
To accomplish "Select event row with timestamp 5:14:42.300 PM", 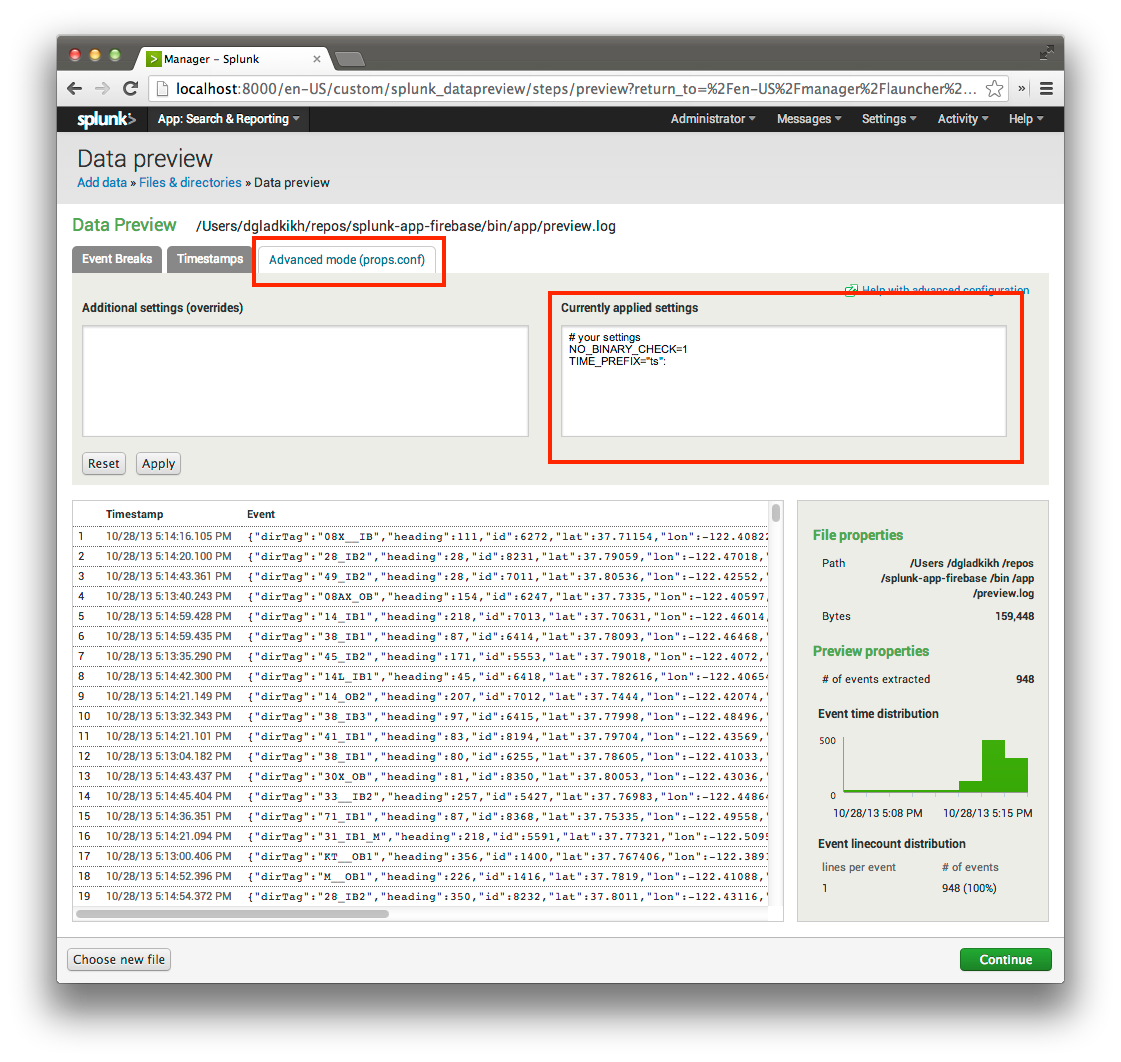I will [420, 677].
